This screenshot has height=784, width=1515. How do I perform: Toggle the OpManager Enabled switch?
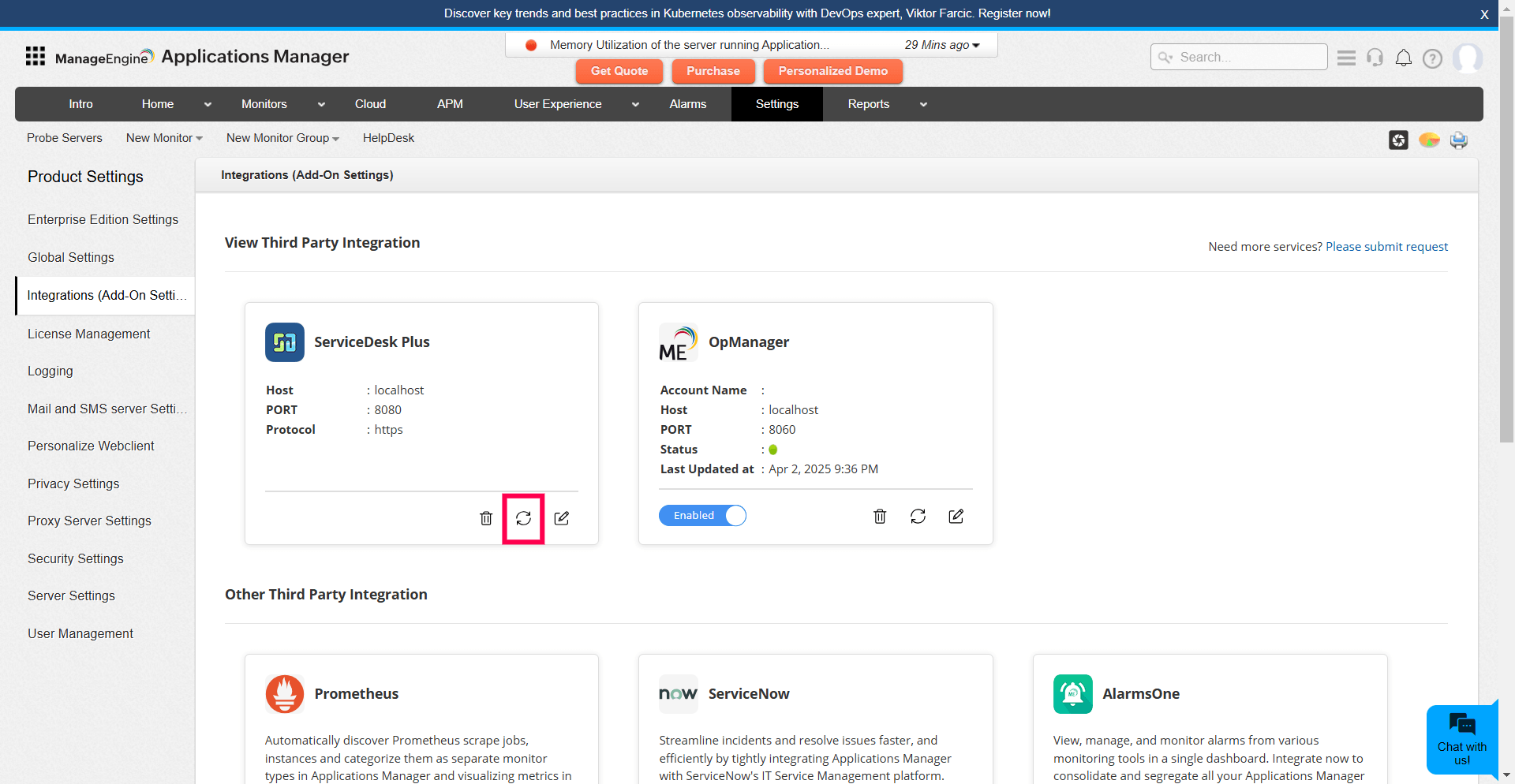[702, 516]
